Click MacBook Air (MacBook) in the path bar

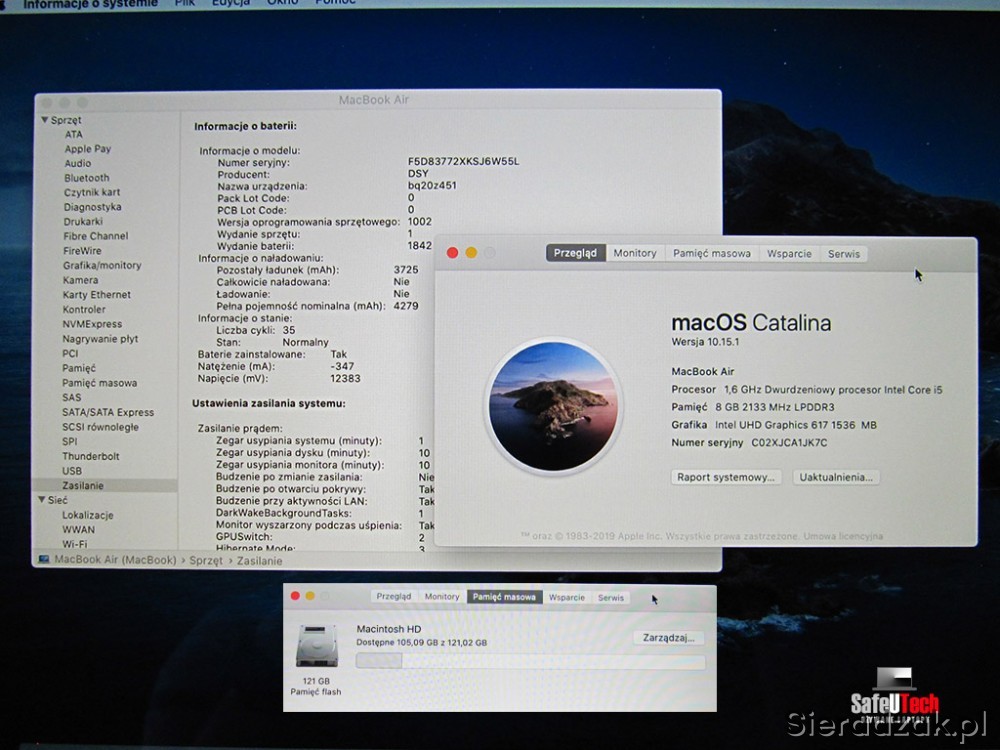click(x=115, y=560)
